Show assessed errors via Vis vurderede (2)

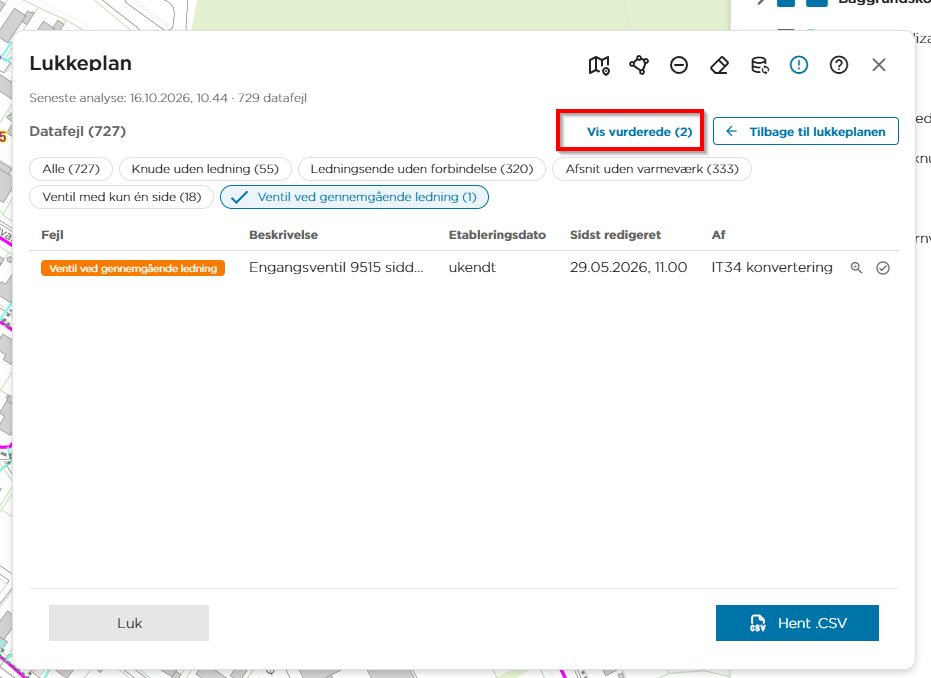tap(639, 132)
